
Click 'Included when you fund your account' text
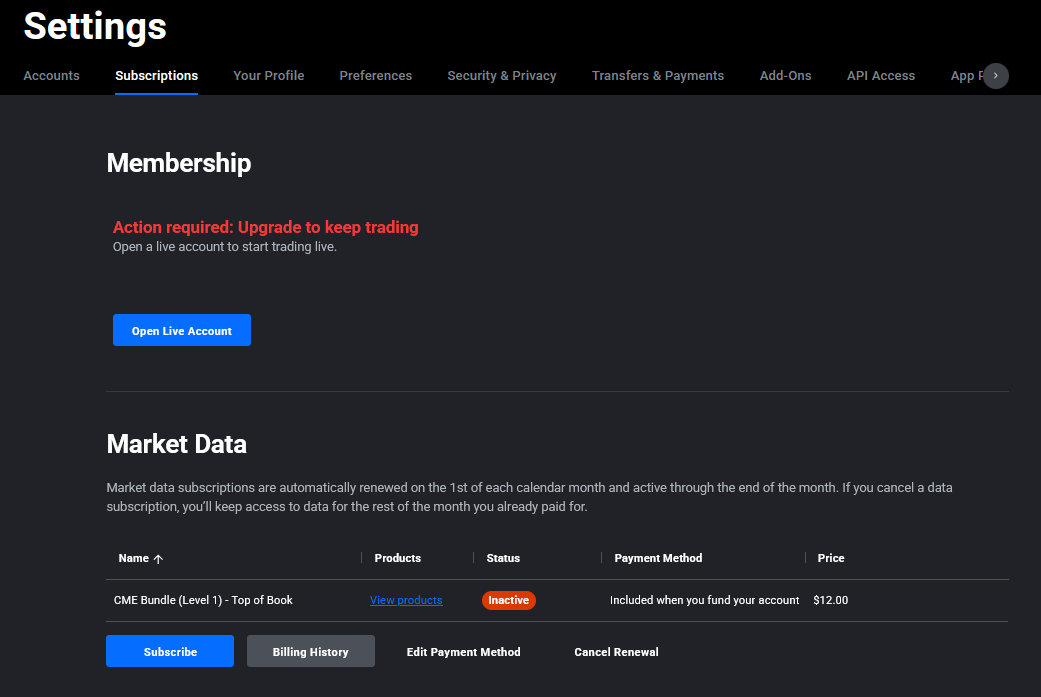[x=704, y=600]
